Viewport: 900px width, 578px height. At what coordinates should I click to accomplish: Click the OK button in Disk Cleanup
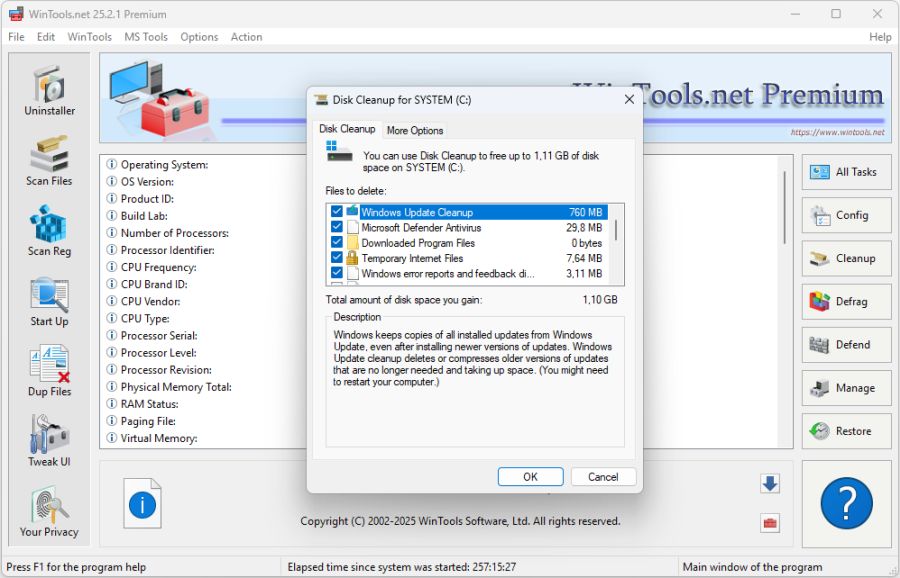coord(530,476)
